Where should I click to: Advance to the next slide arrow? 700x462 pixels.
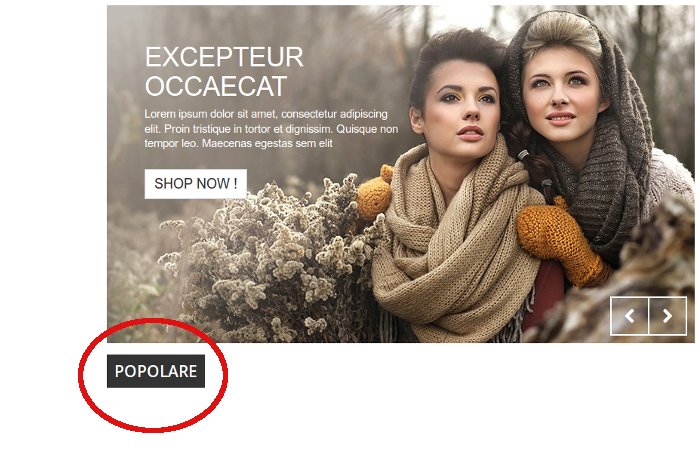click(667, 316)
